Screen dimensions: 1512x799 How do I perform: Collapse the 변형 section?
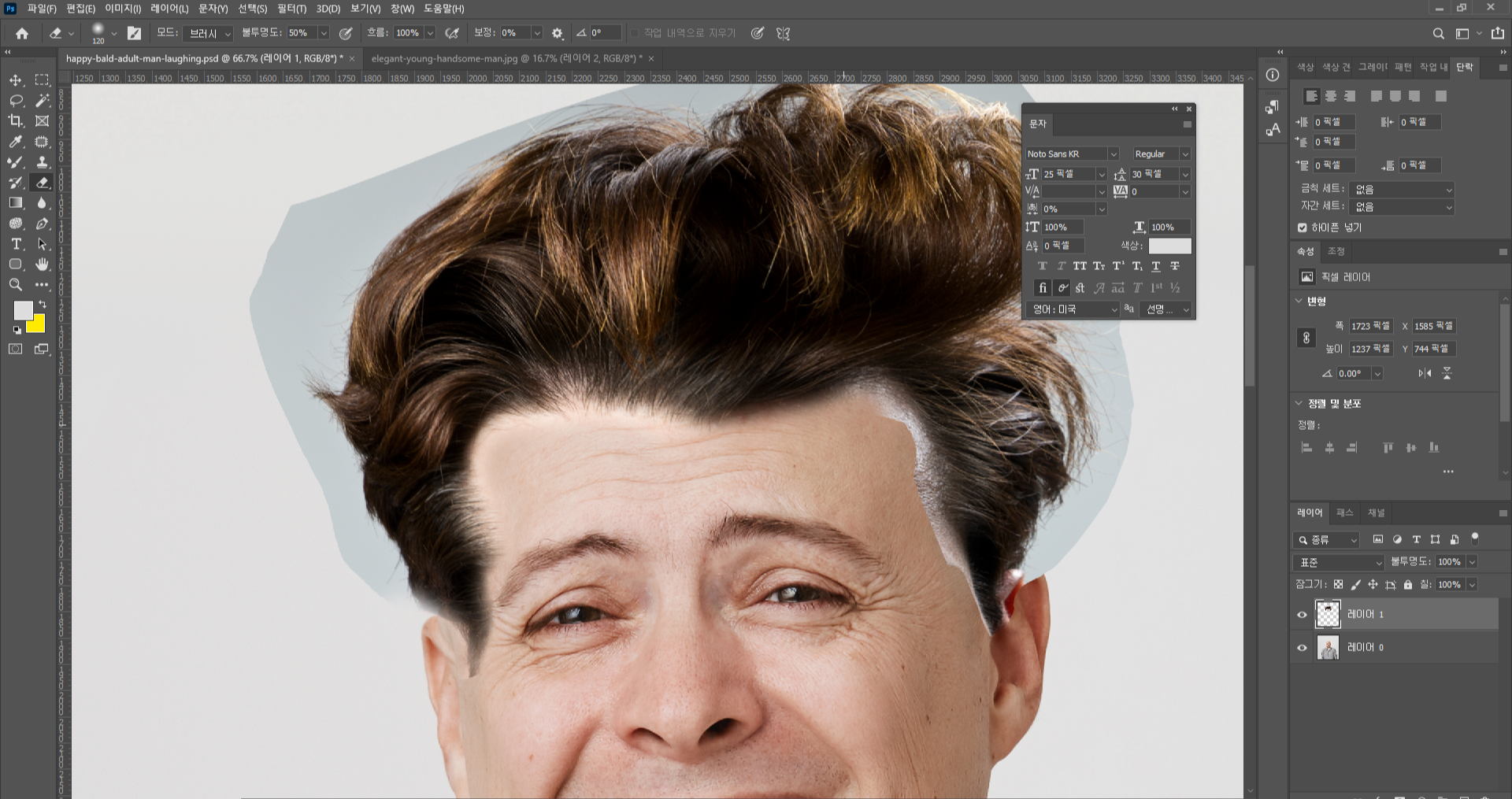(x=1299, y=301)
